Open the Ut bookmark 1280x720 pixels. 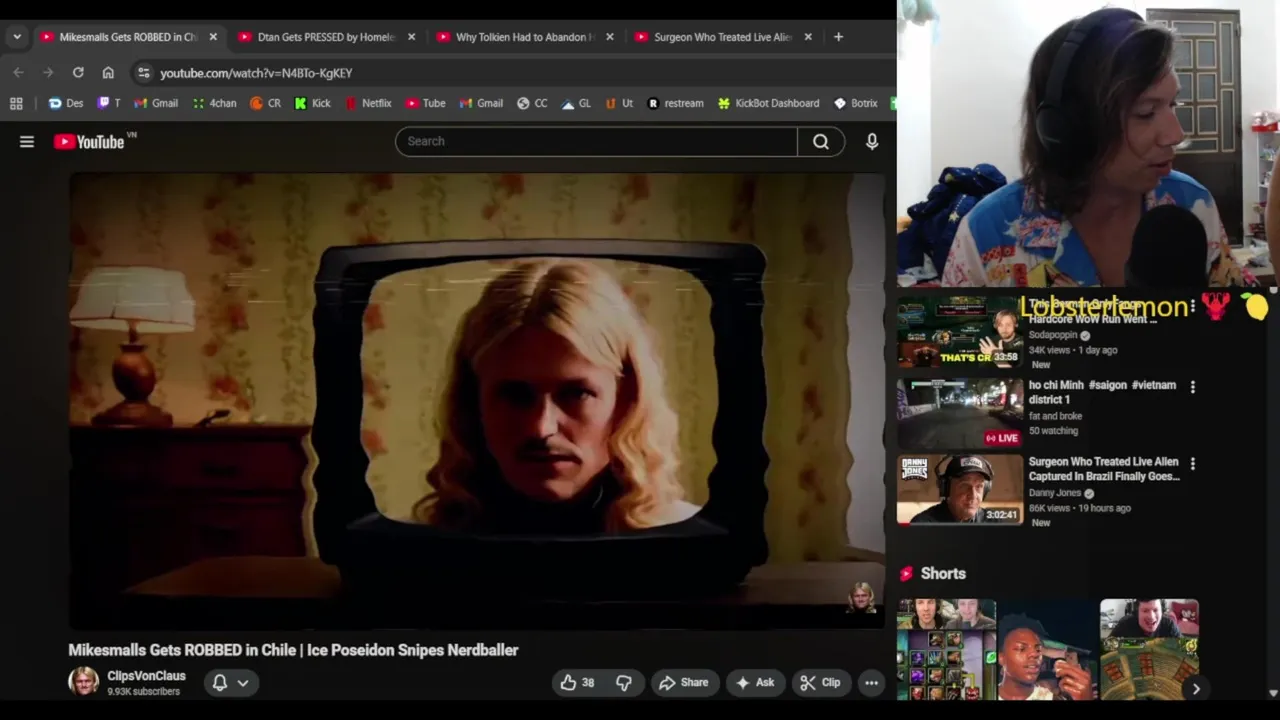[618, 103]
